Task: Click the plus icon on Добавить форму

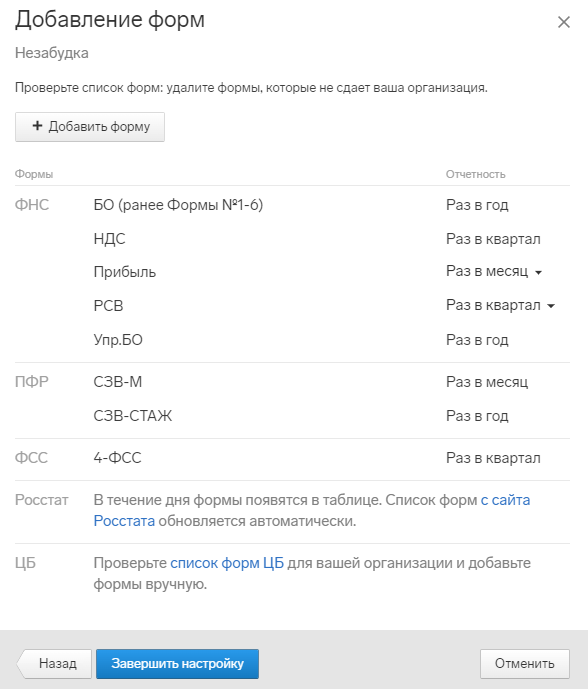Action: point(37,126)
